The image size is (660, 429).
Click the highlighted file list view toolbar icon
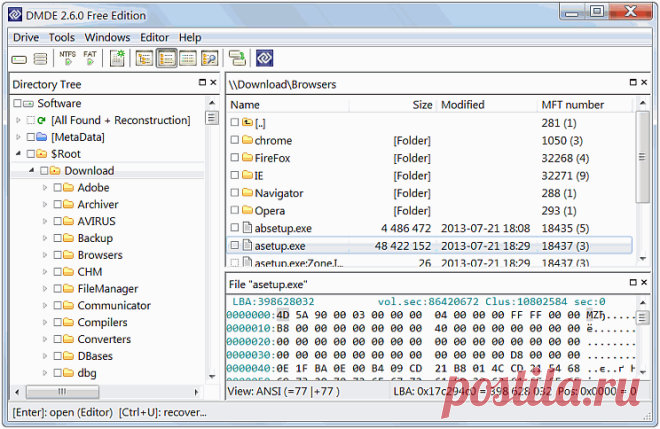[166, 59]
